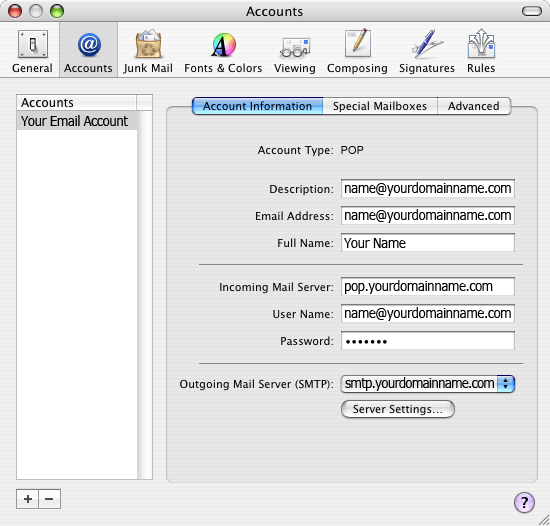Select the Account Information tab
The width and height of the screenshot is (550, 526).
tap(257, 106)
